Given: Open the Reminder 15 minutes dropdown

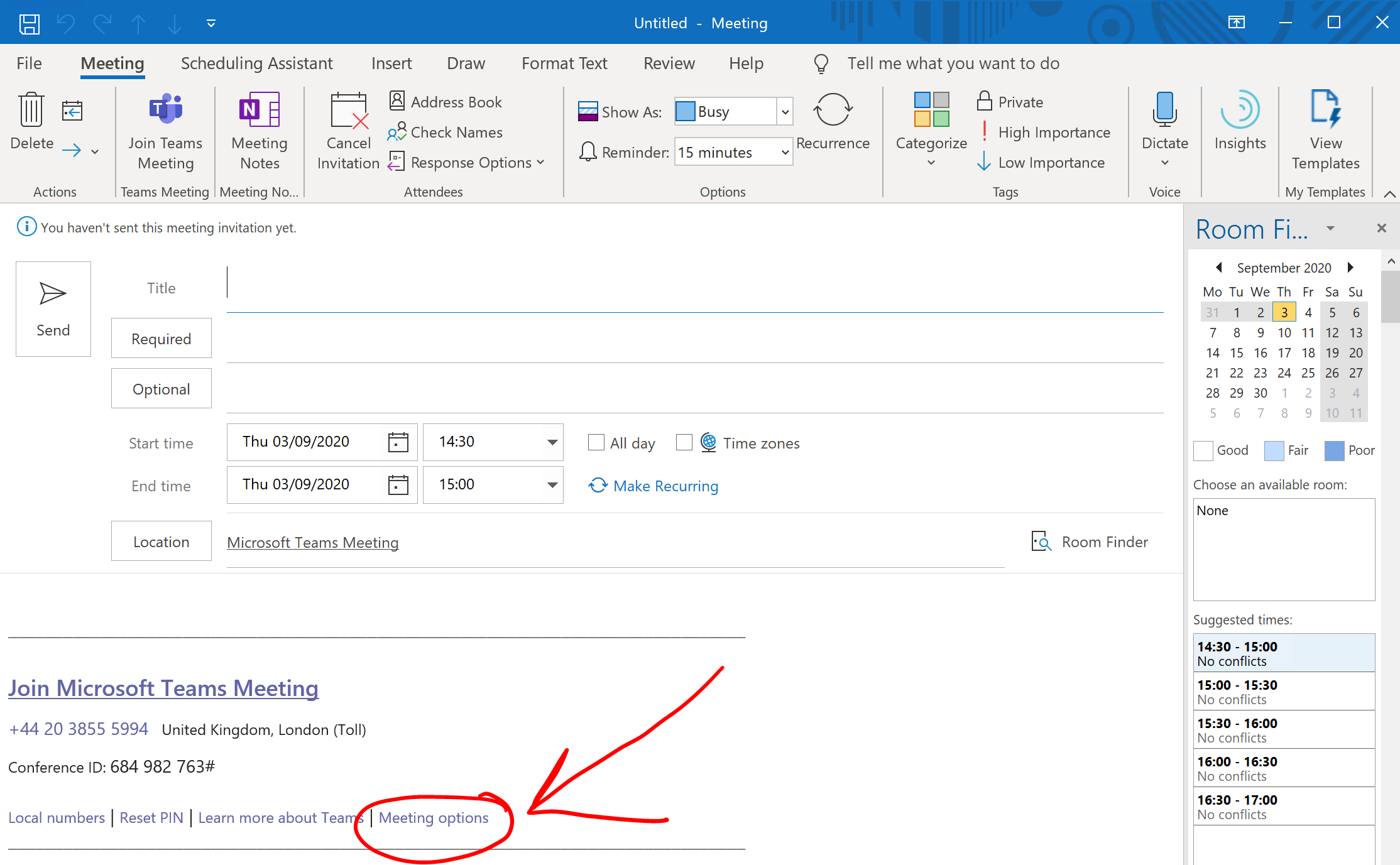Looking at the screenshot, I should pos(785,153).
